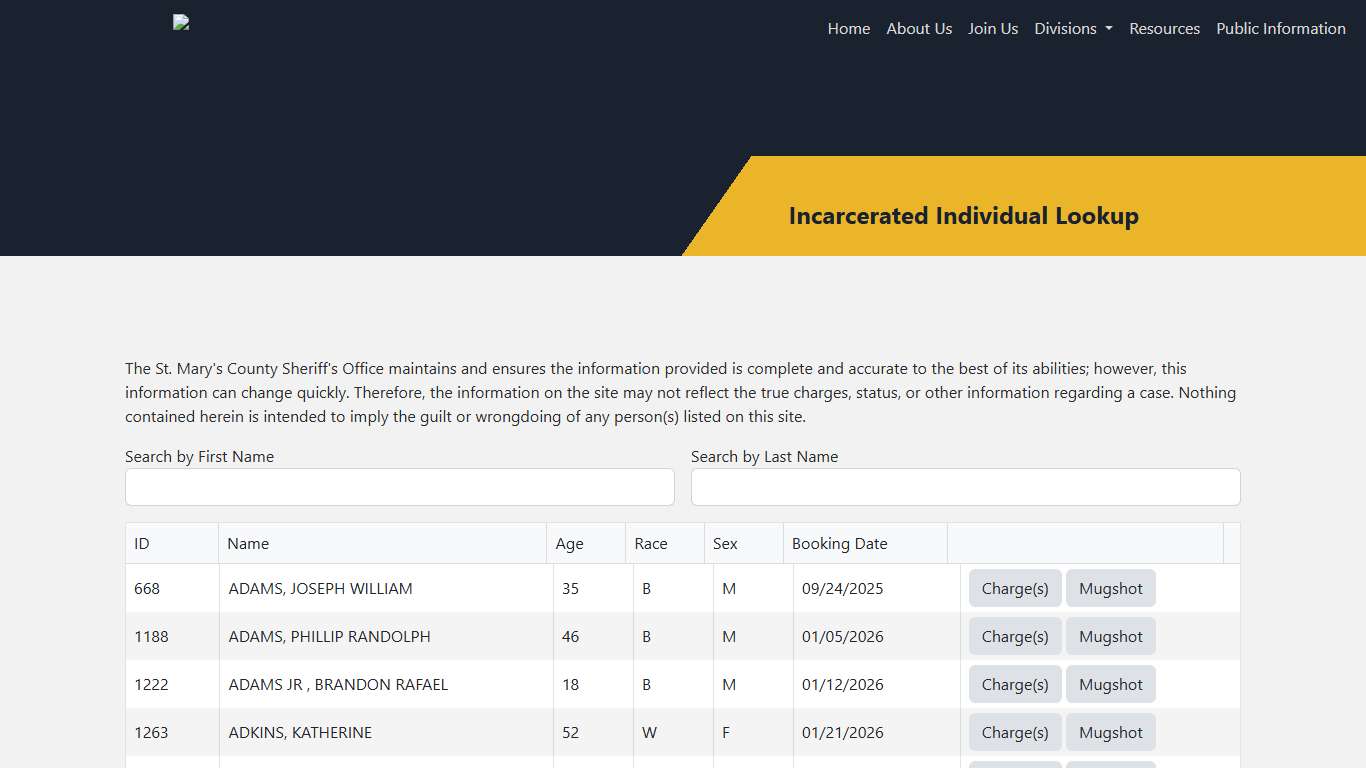View Mugshot for ADAMS, PHILLIP RANDOLPH
Viewport: 1366px width, 768px height.
1110,636
